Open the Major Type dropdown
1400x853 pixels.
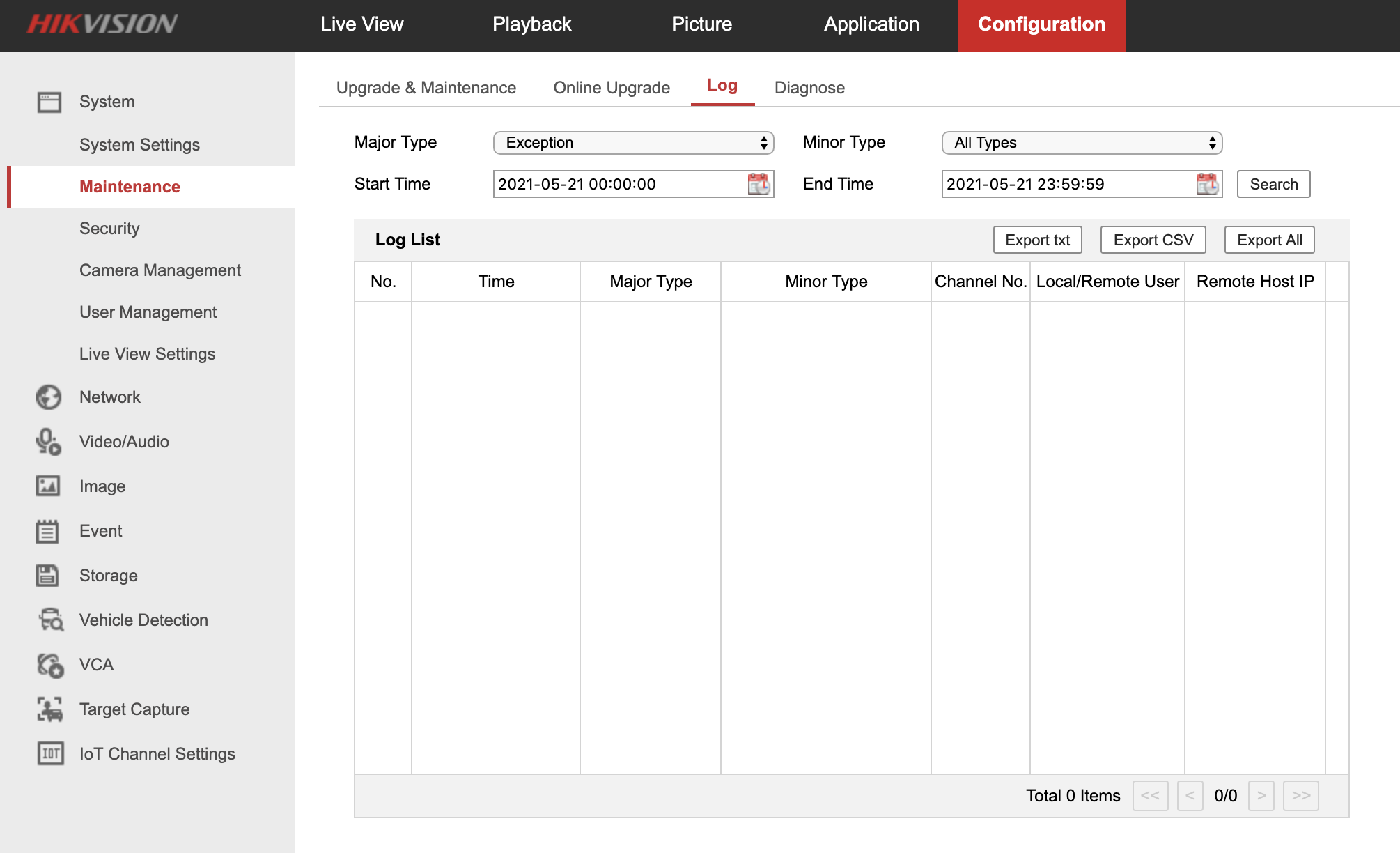pyautogui.click(x=632, y=142)
